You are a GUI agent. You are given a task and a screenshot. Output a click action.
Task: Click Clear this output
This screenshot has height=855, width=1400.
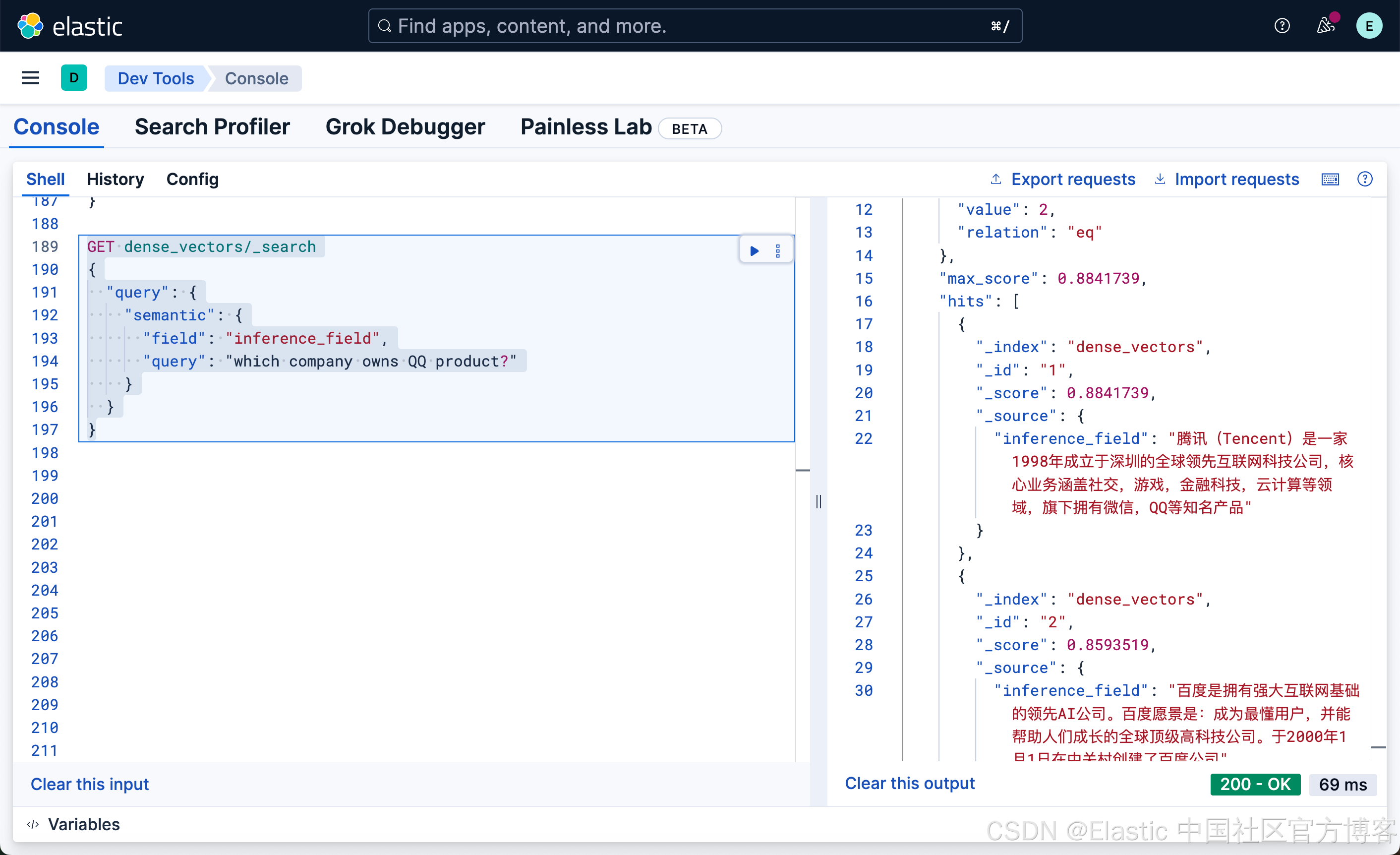point(910,784)
